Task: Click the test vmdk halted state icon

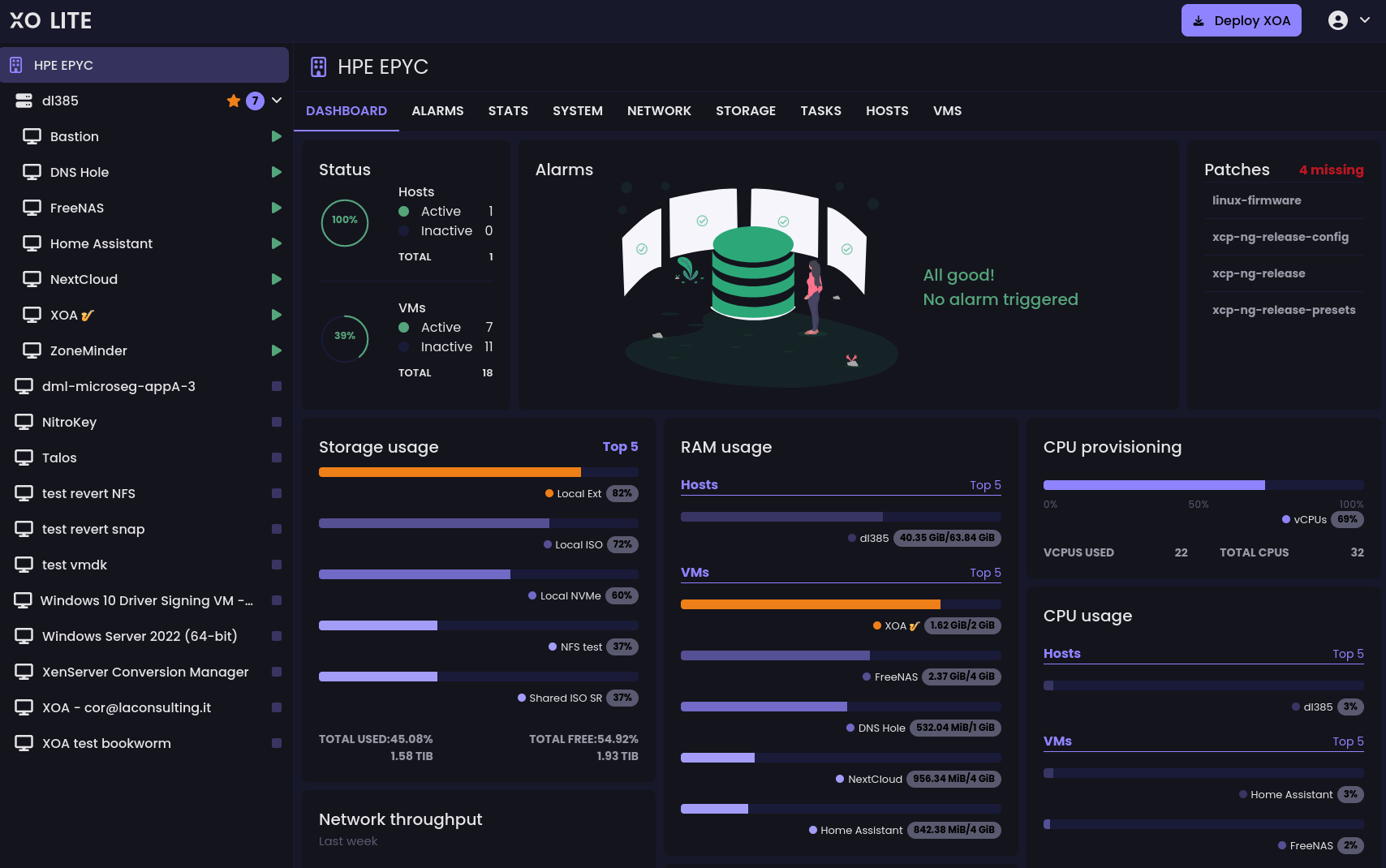Action: click(277, 565)
